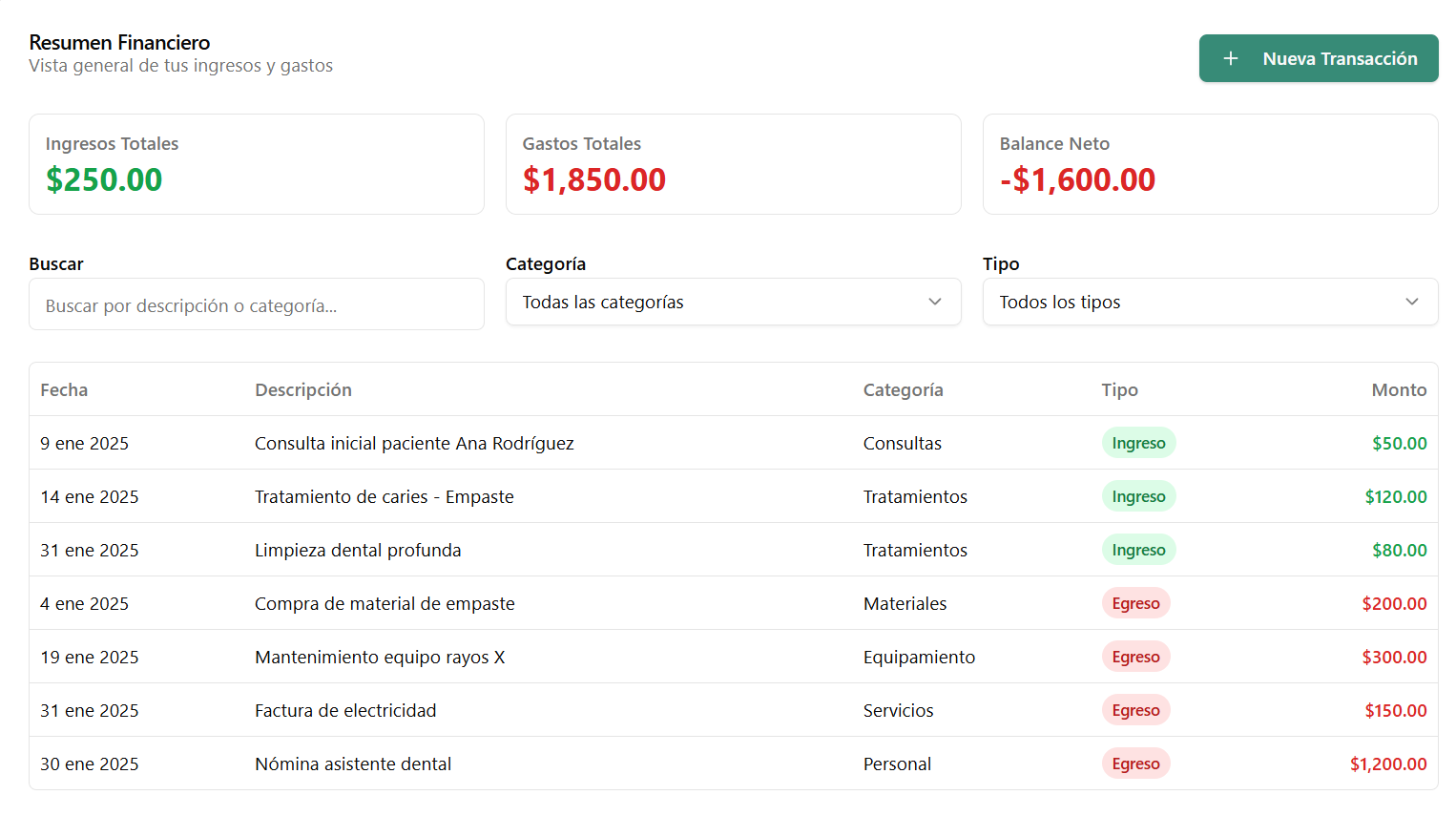The width and height of the screenshot is (1456, 816).
Task: Click the -$1,600.00 net balance value
Action: coord(1077,179)
